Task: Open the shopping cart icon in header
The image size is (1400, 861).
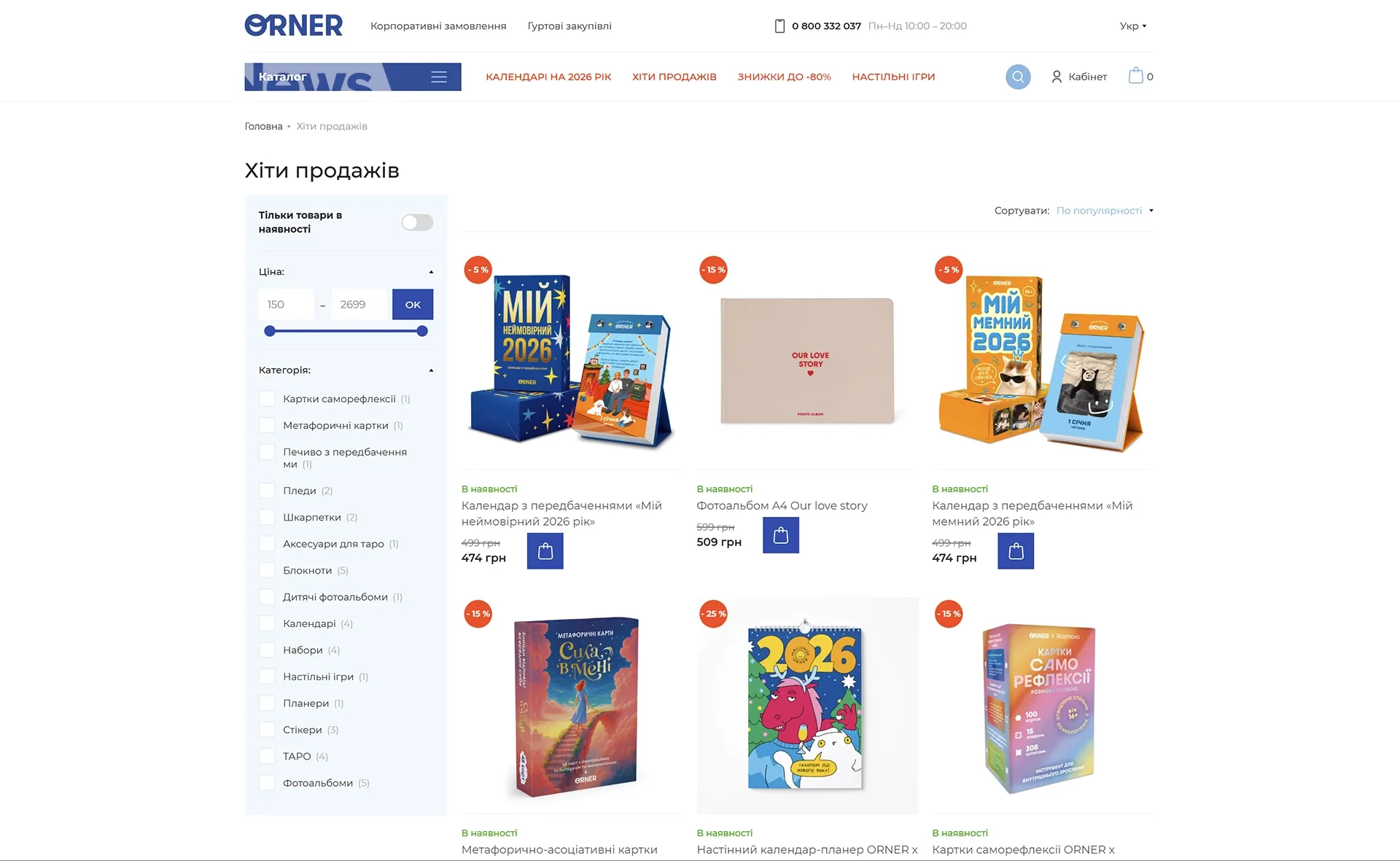Action: (1136, 76)
